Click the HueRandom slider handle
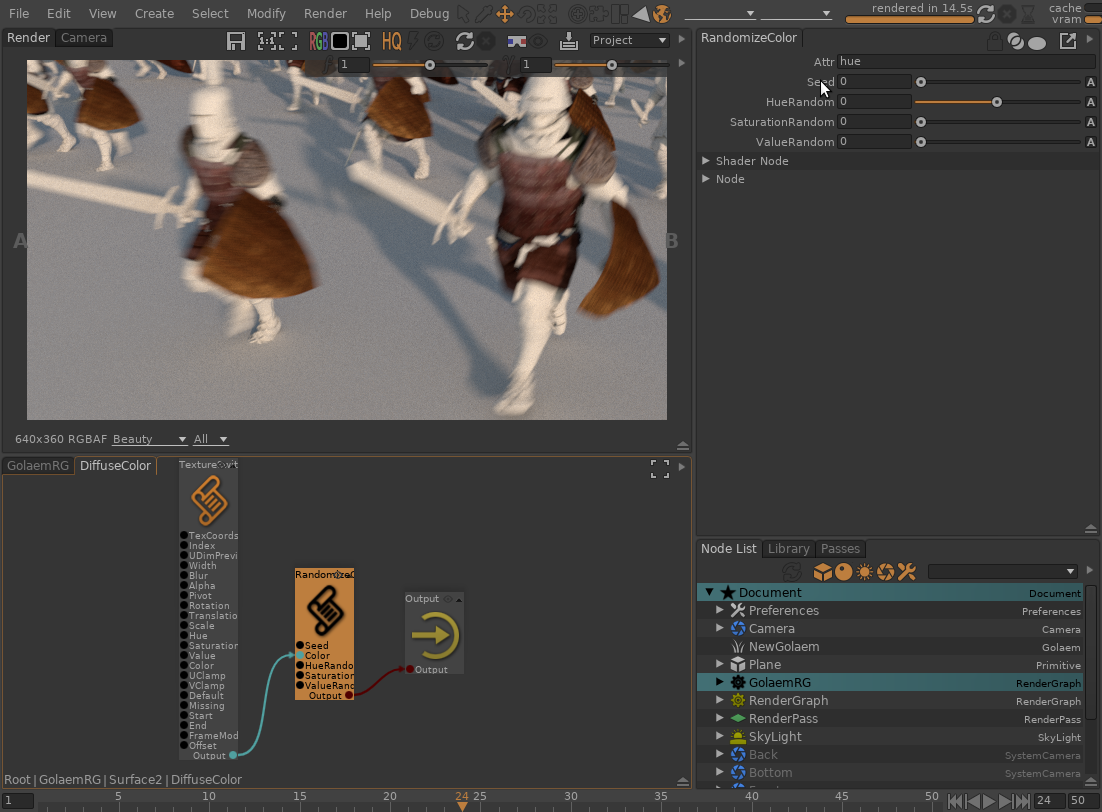Image resolution: width=1102 pixels, height=812 pixels. [x=997, y=102]
